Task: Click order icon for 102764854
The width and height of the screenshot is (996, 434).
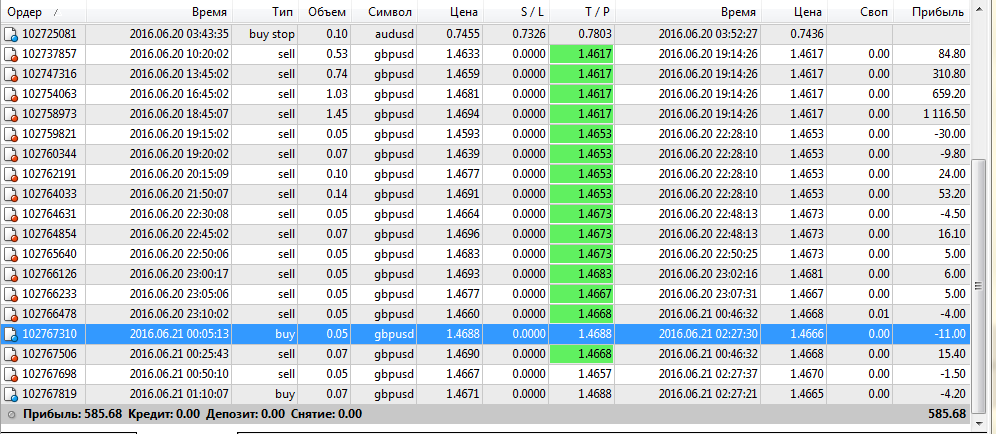Action: [x=11, y=234]
